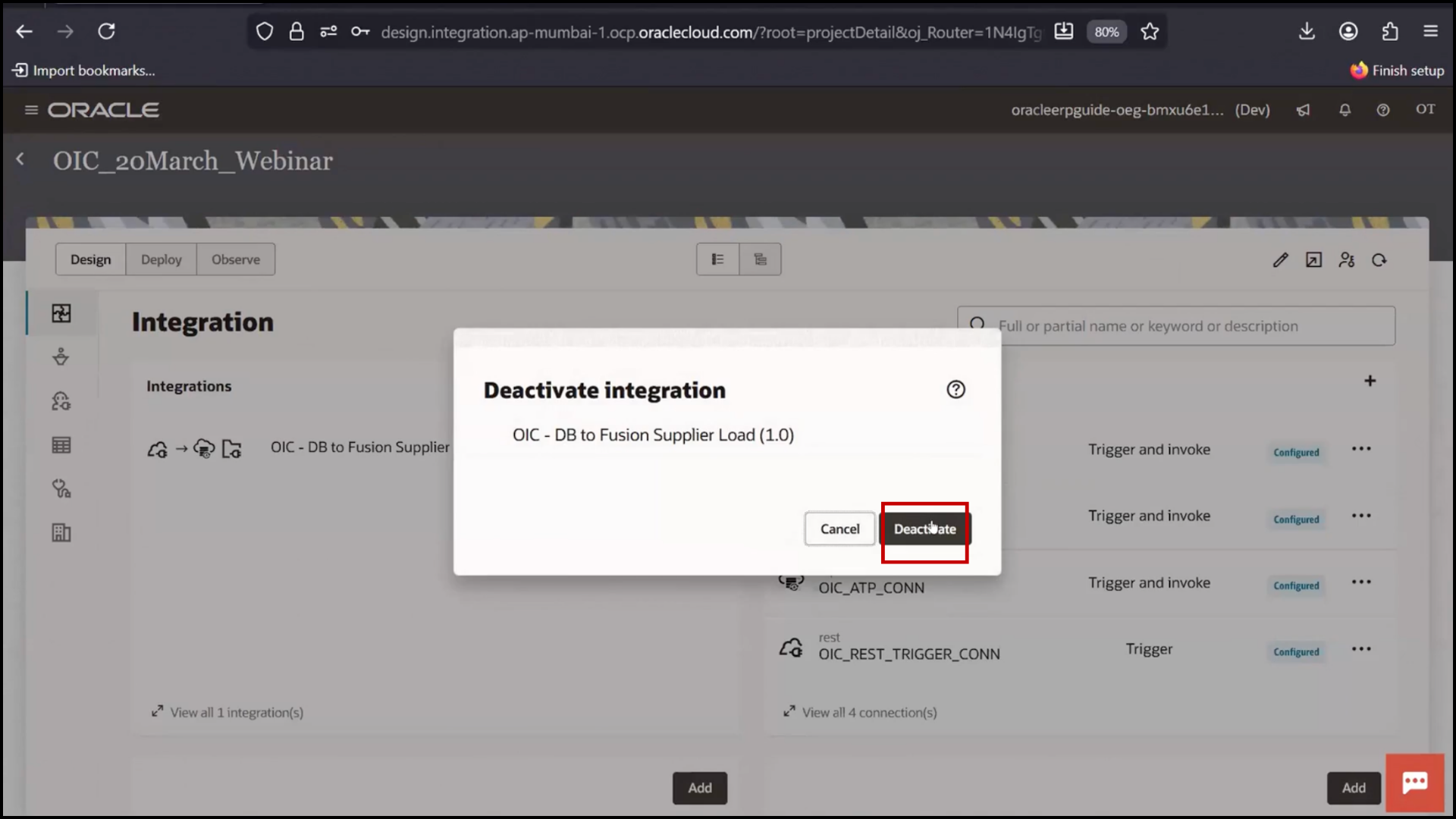Viewport: 1456px width, 819px height.
Task: Open help icon in Deactivate integration dialog
Action: point(955,389)
